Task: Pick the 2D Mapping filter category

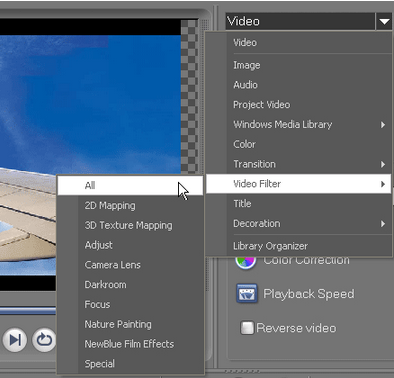Action: tap(130, 205)
